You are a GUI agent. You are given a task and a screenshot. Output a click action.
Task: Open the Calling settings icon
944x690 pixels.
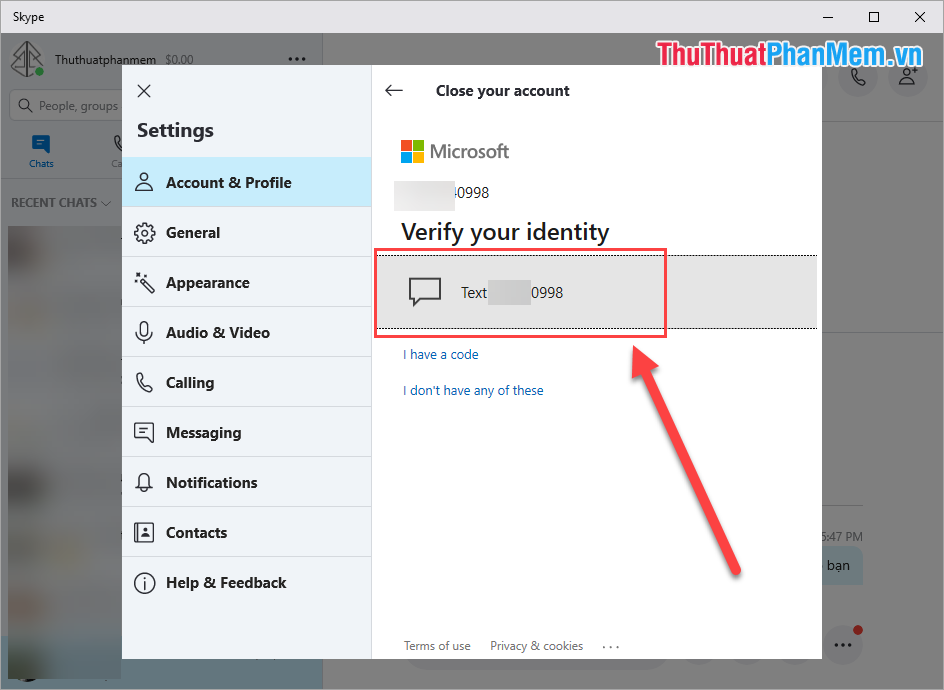coord(143,382)
